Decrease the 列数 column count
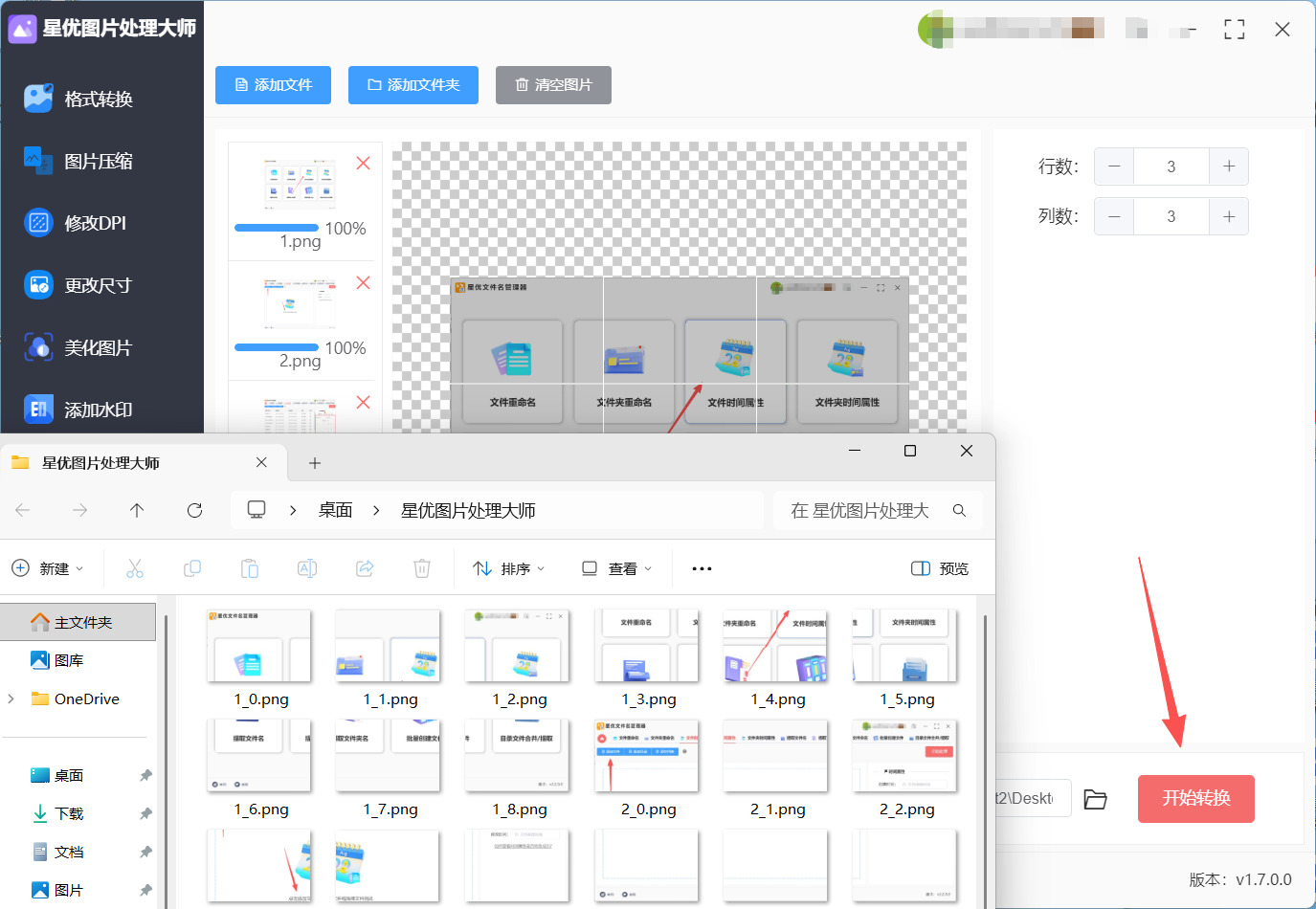The width and height of the screenshot is (1316, 909). pos(1114,216)
